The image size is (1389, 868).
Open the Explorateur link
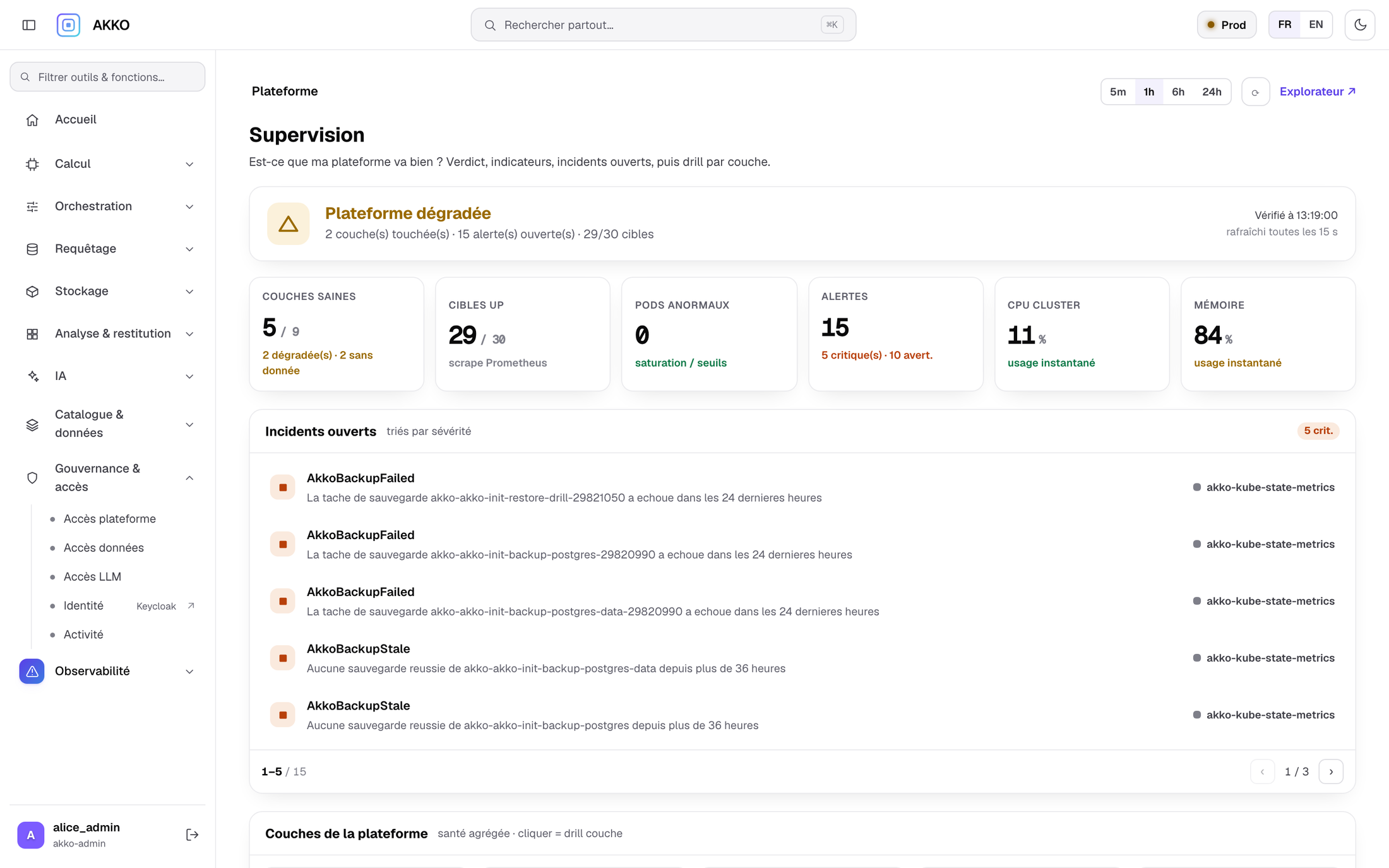click(x=1318, y=92)
